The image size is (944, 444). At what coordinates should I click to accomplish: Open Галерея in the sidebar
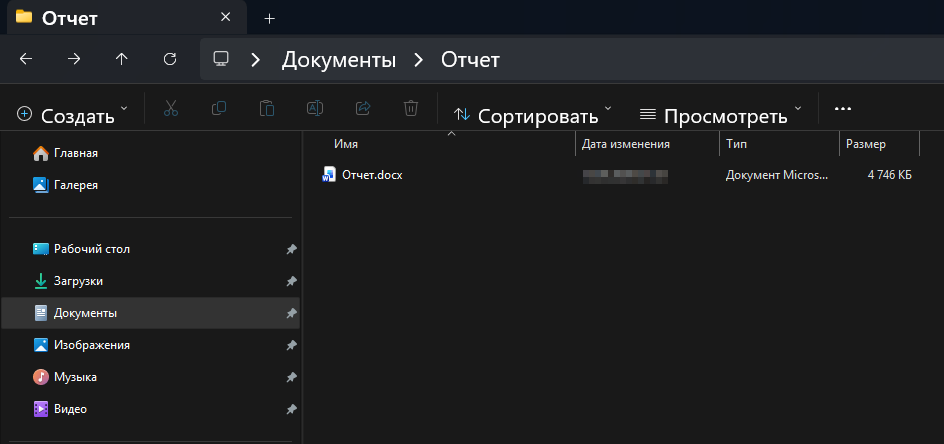(x=76, y=185)
